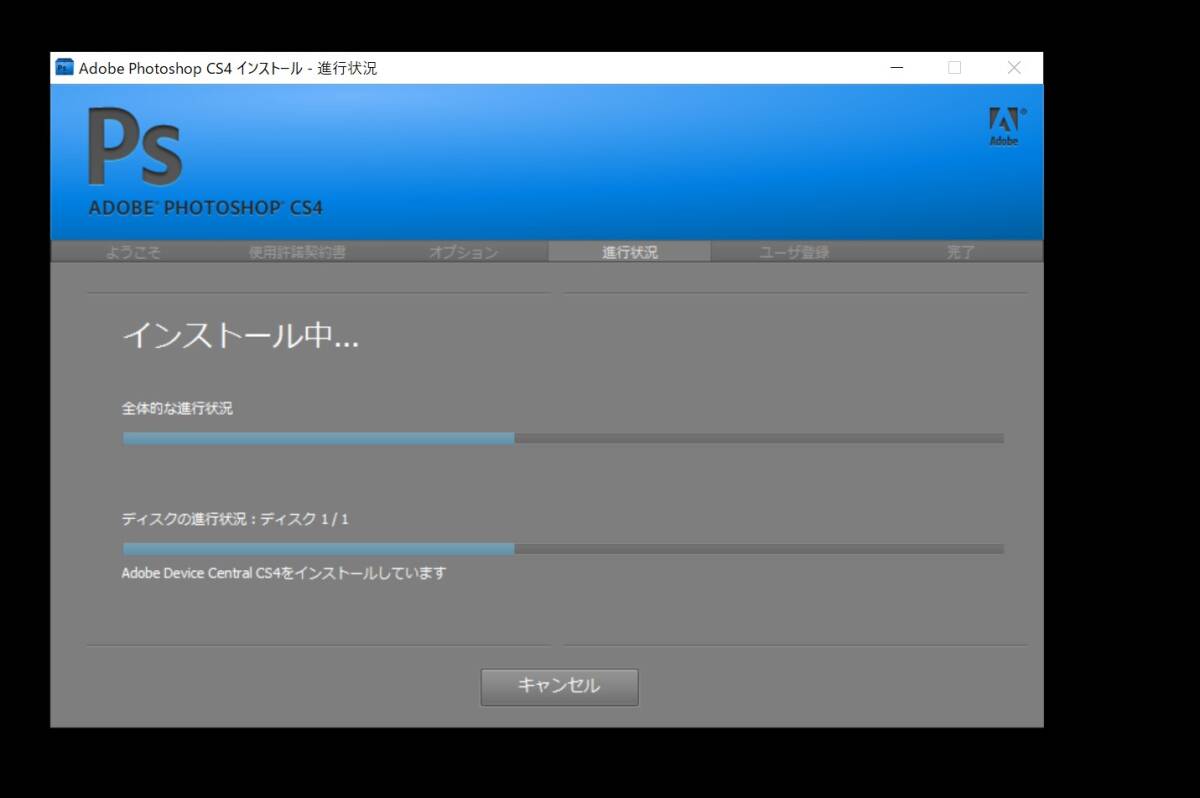
Task: Click the large Ps logo
Action: point(135,146)
